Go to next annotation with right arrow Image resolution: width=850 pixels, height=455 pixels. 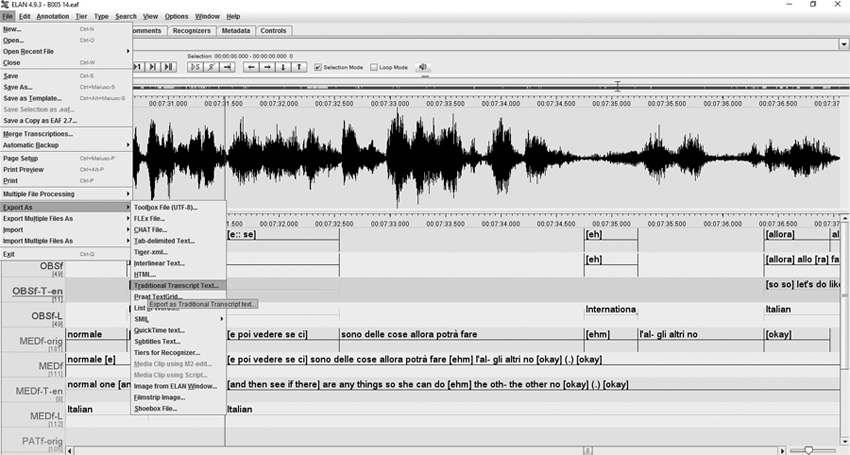point(267,67)
